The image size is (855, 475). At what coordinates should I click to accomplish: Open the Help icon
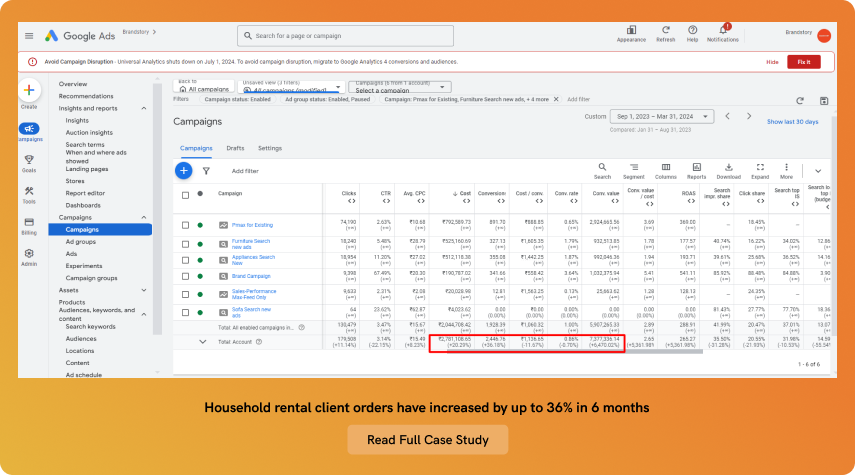coord(692,30)
